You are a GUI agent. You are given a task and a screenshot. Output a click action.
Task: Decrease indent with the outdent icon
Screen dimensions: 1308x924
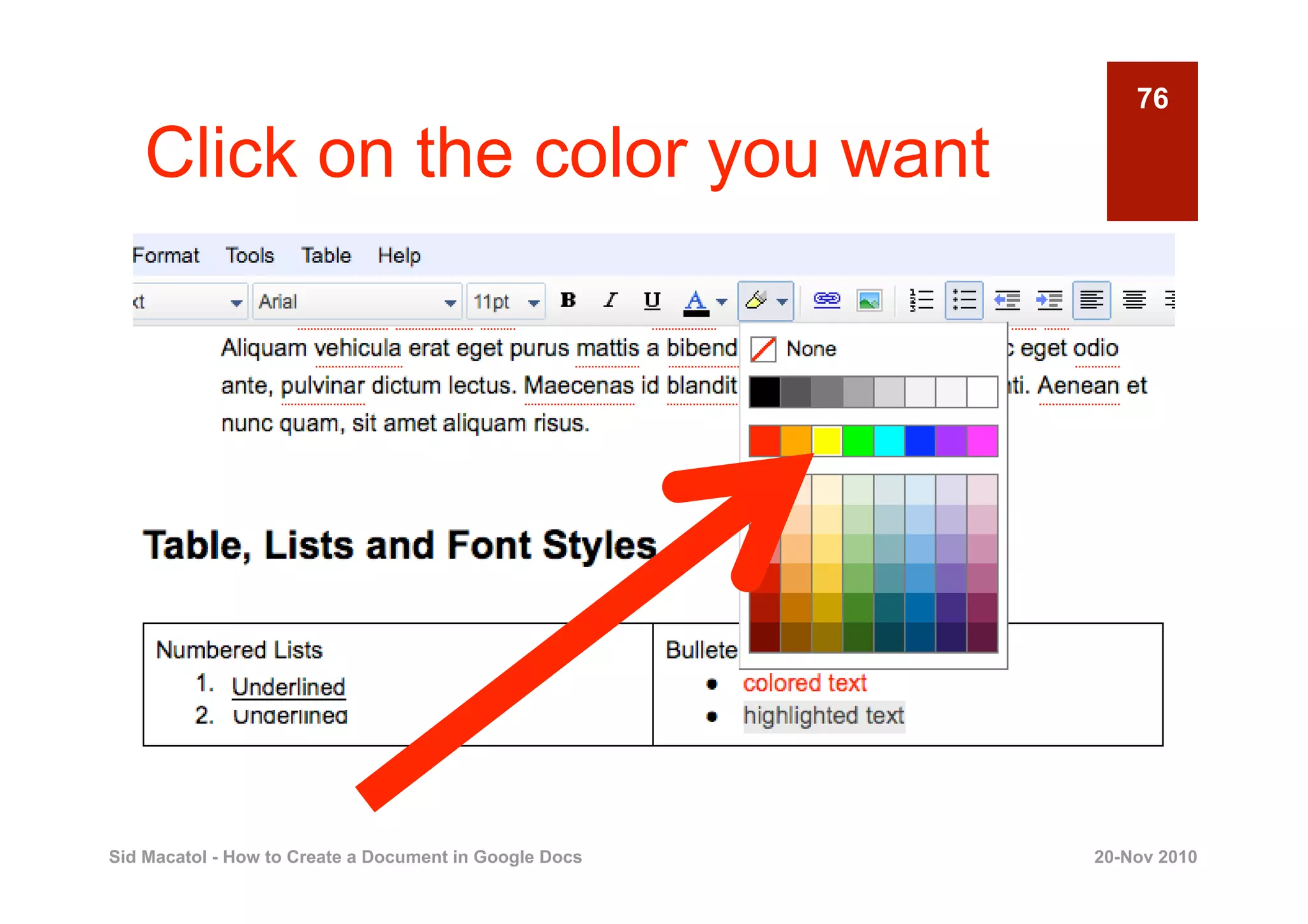tap(1007, 300)
